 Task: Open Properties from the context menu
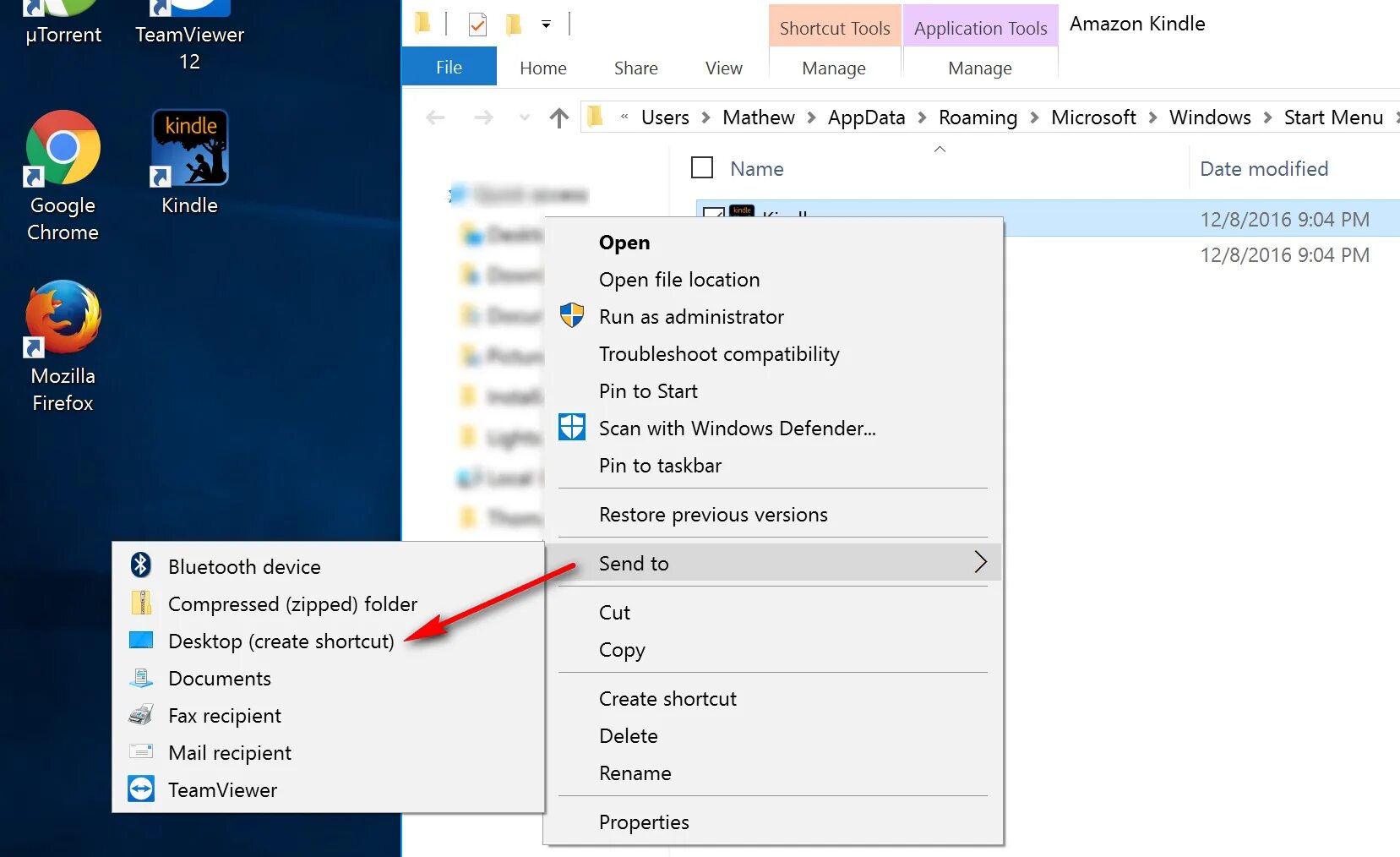coord(772,822)
